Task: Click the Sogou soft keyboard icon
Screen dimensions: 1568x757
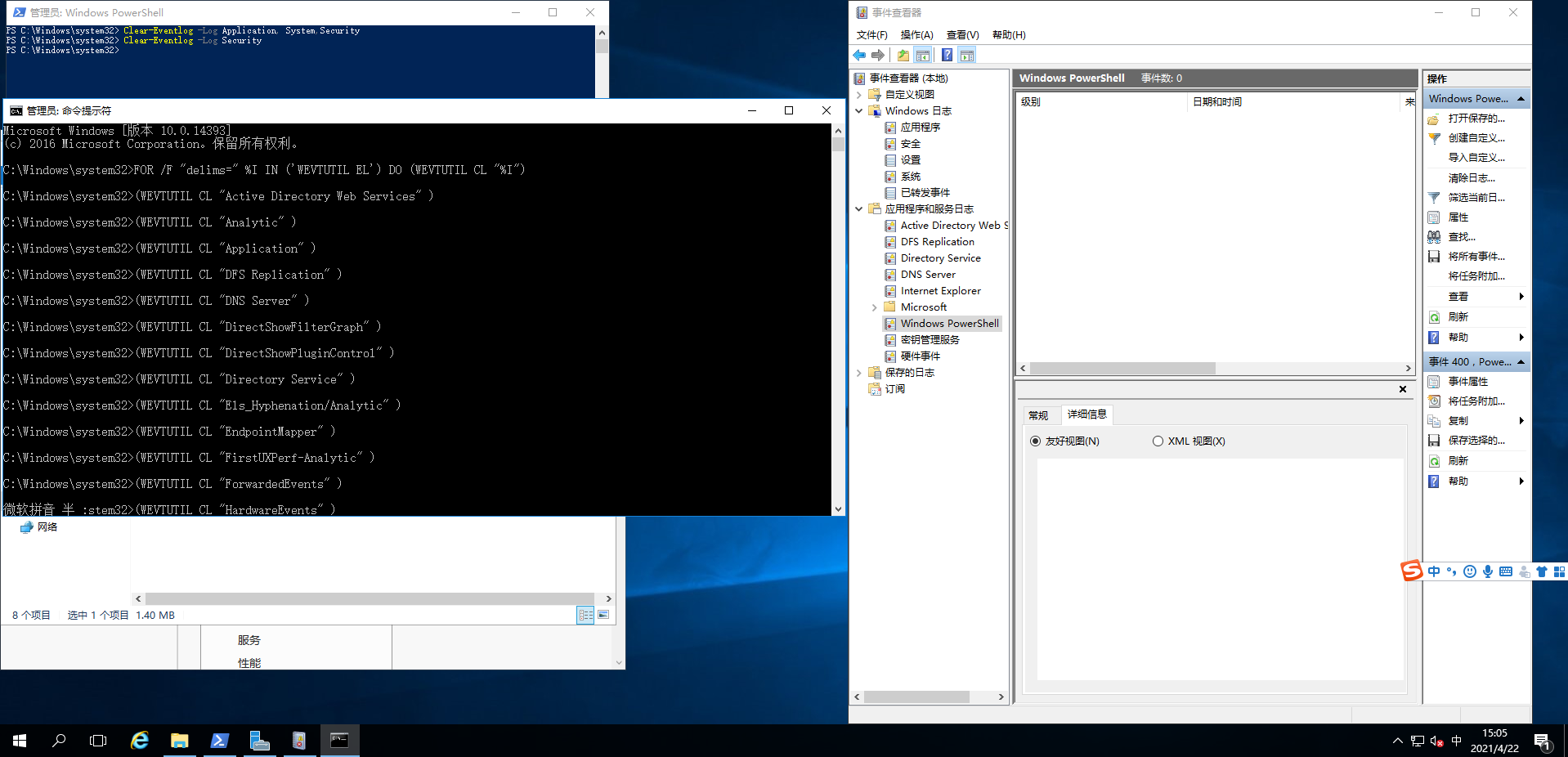Action: pyautogui.click(x=1506, y=571)
